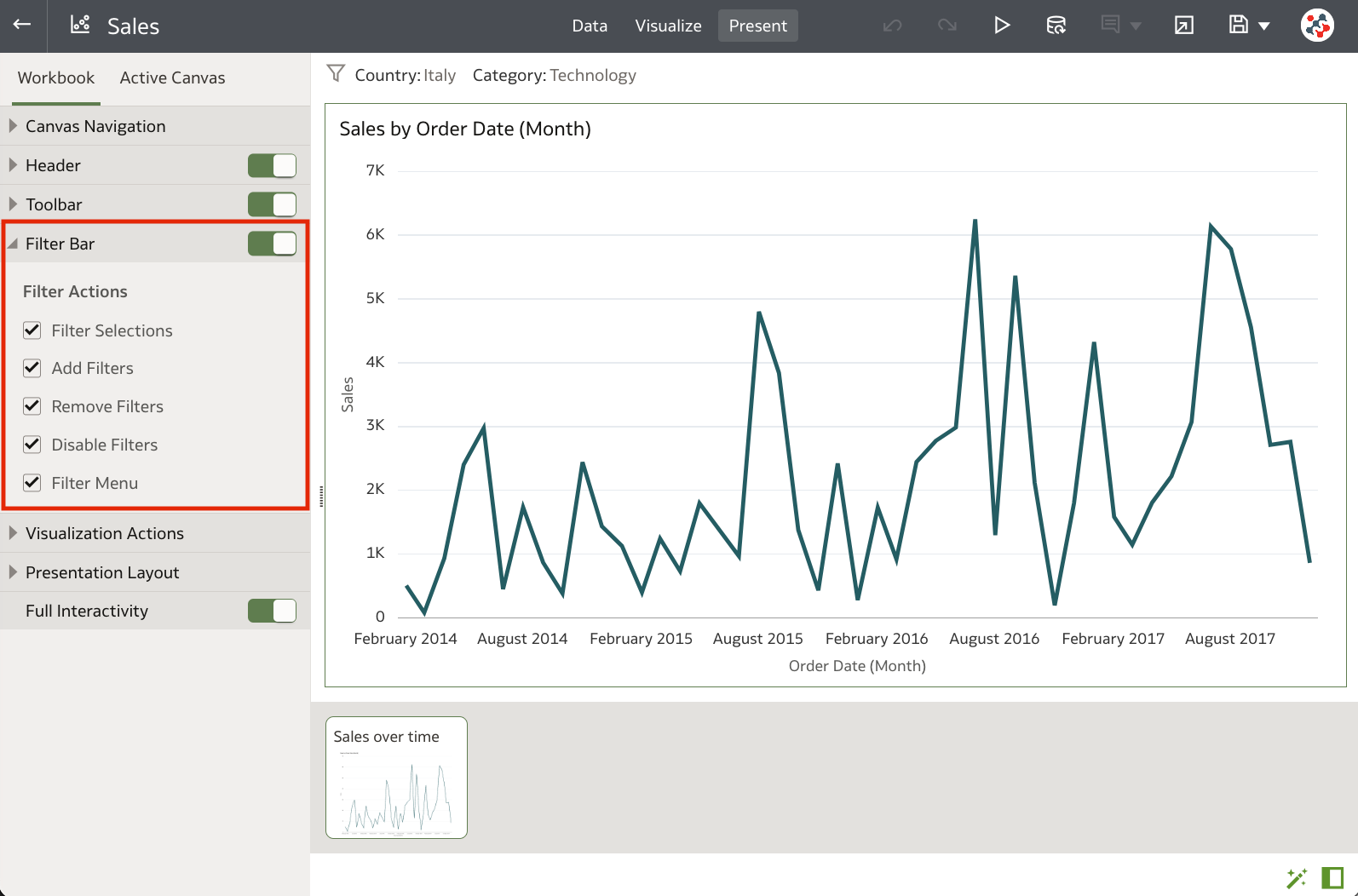Open the user profile avatar
The image size is (1358, 896).
click(x=1317, y=26)
